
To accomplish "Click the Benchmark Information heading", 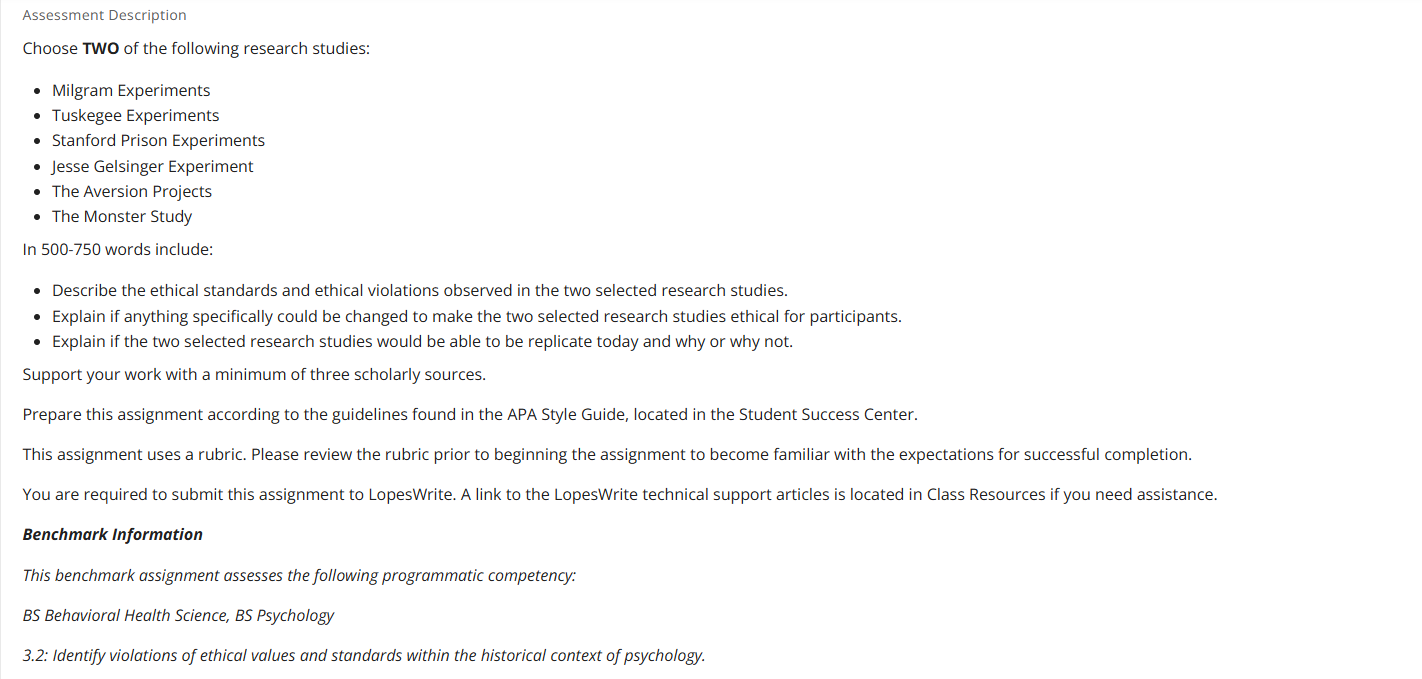I will 113,534.
